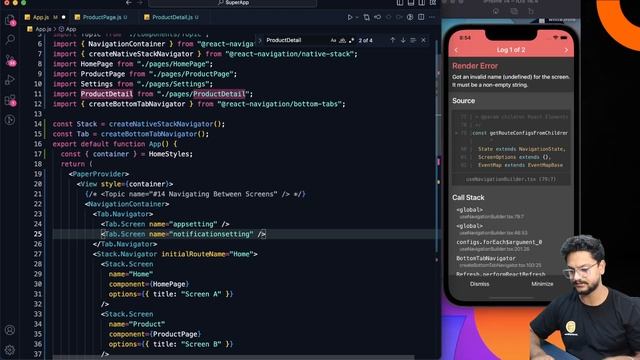
Task: Go back using the title bar arrow
Action: [x=129, y=2]
